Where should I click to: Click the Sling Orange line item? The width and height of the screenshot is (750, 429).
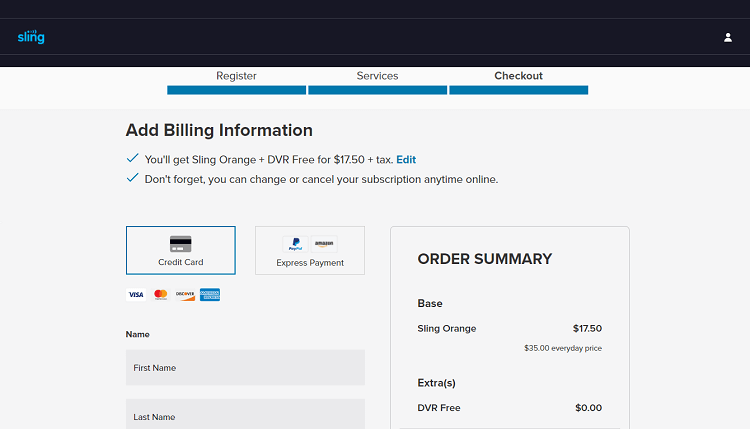pos(447,329)
